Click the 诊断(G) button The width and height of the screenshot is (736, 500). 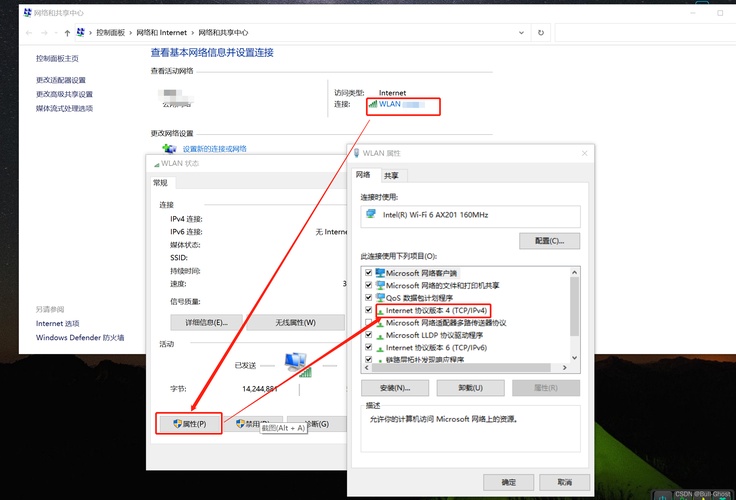317,424
